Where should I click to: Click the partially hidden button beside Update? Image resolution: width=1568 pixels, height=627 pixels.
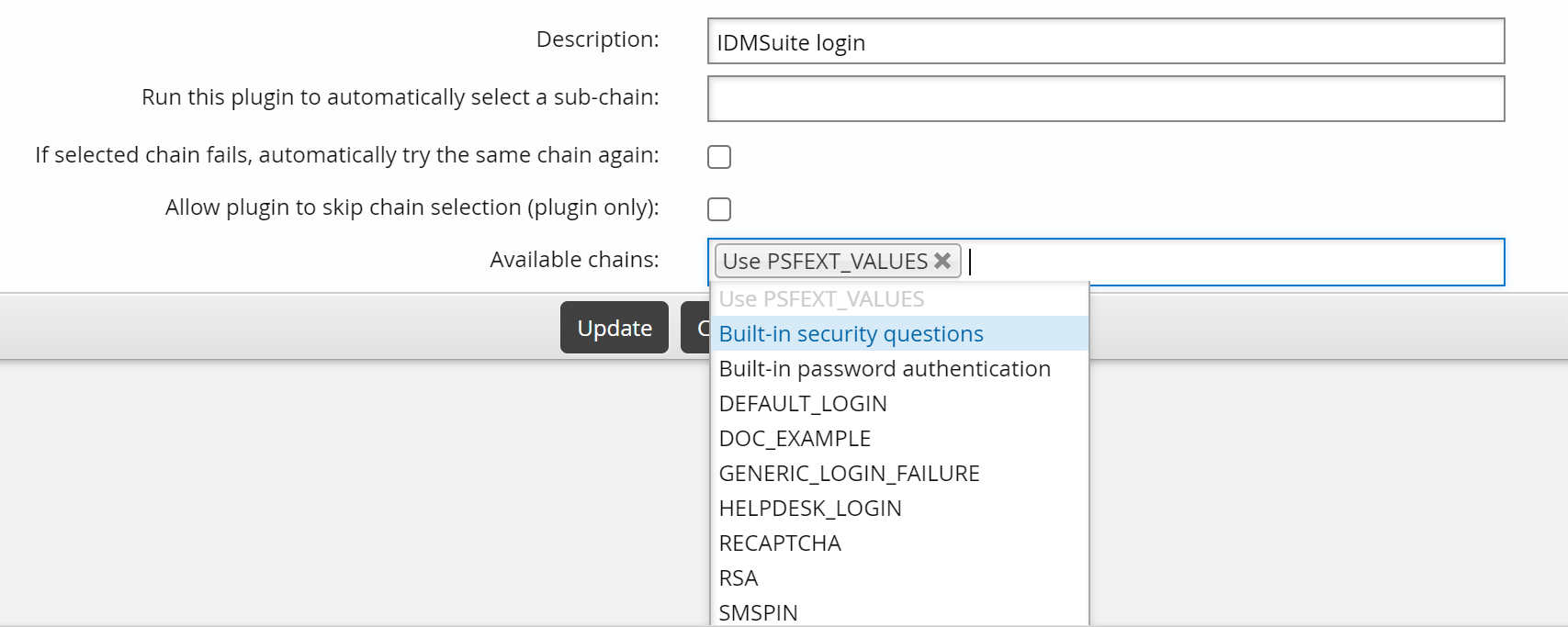pos(694,328)
